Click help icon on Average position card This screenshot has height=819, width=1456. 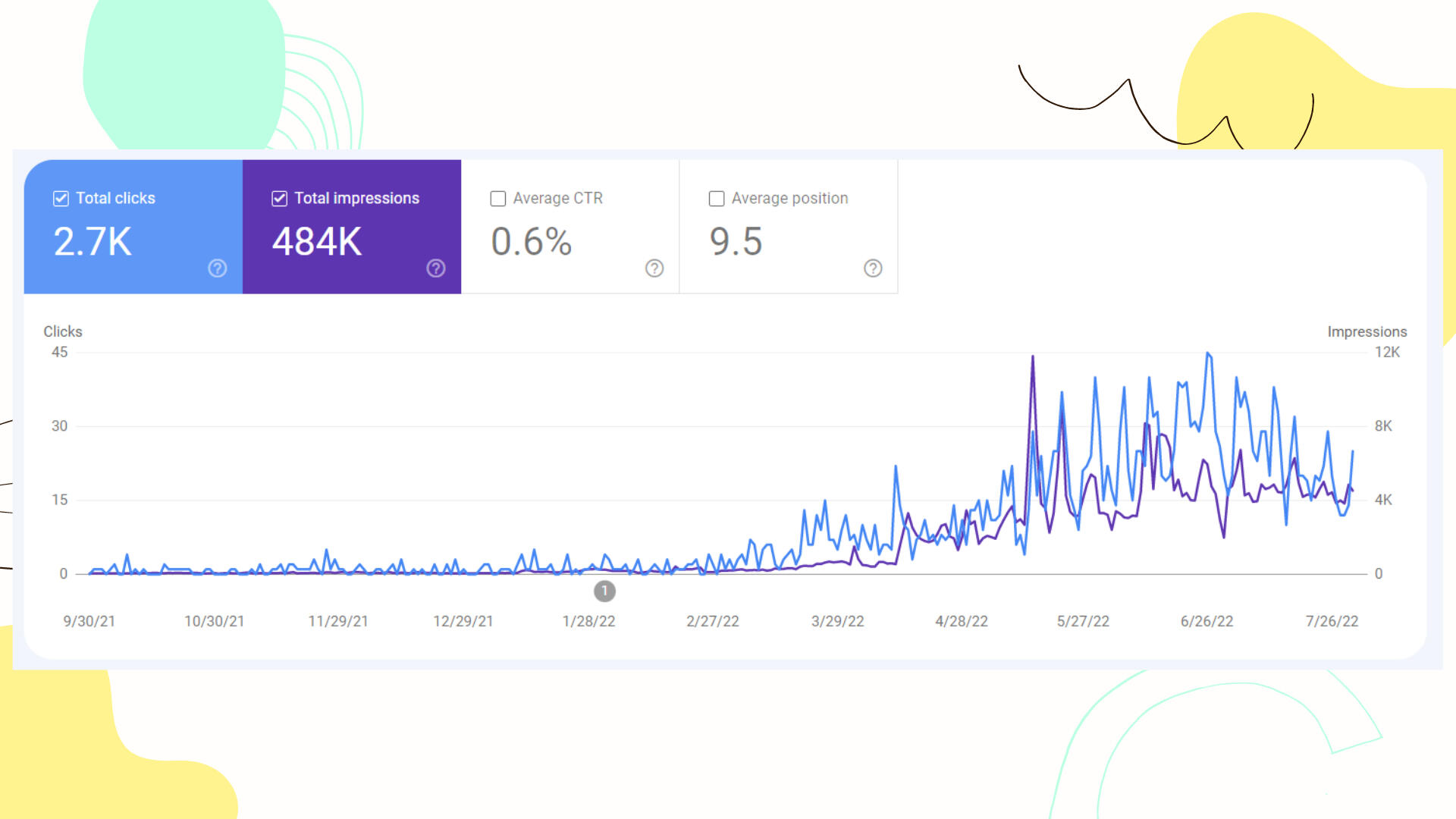tap(872, 268)
